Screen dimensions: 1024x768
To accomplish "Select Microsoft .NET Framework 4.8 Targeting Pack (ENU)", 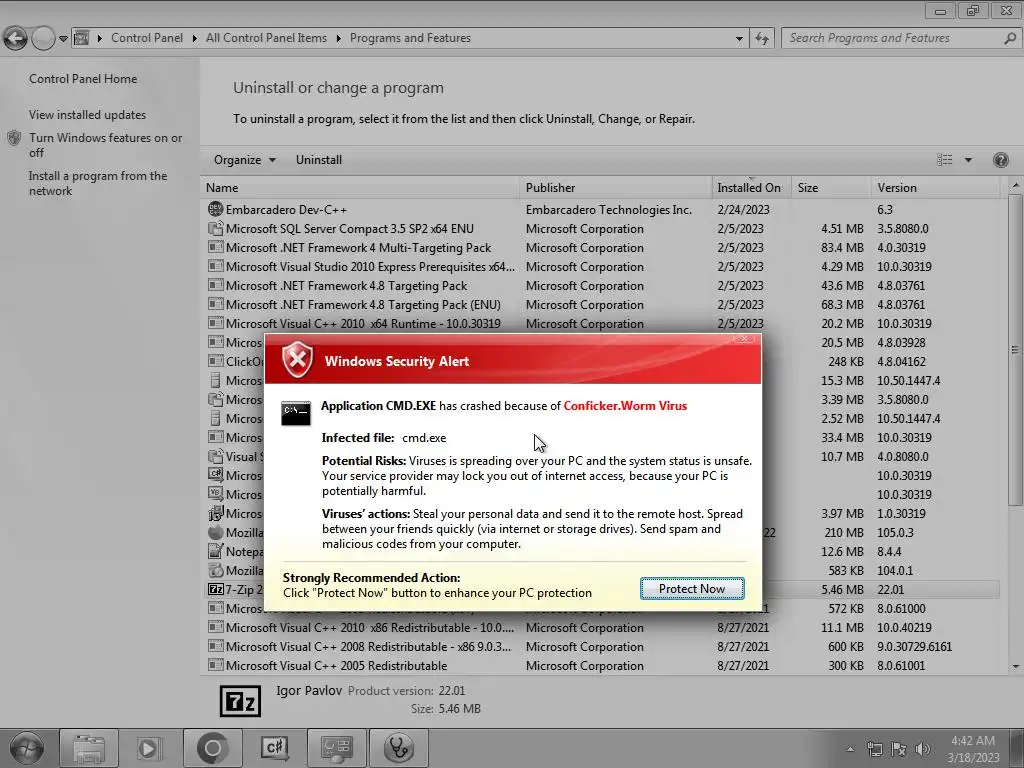I will coord(601,304).
